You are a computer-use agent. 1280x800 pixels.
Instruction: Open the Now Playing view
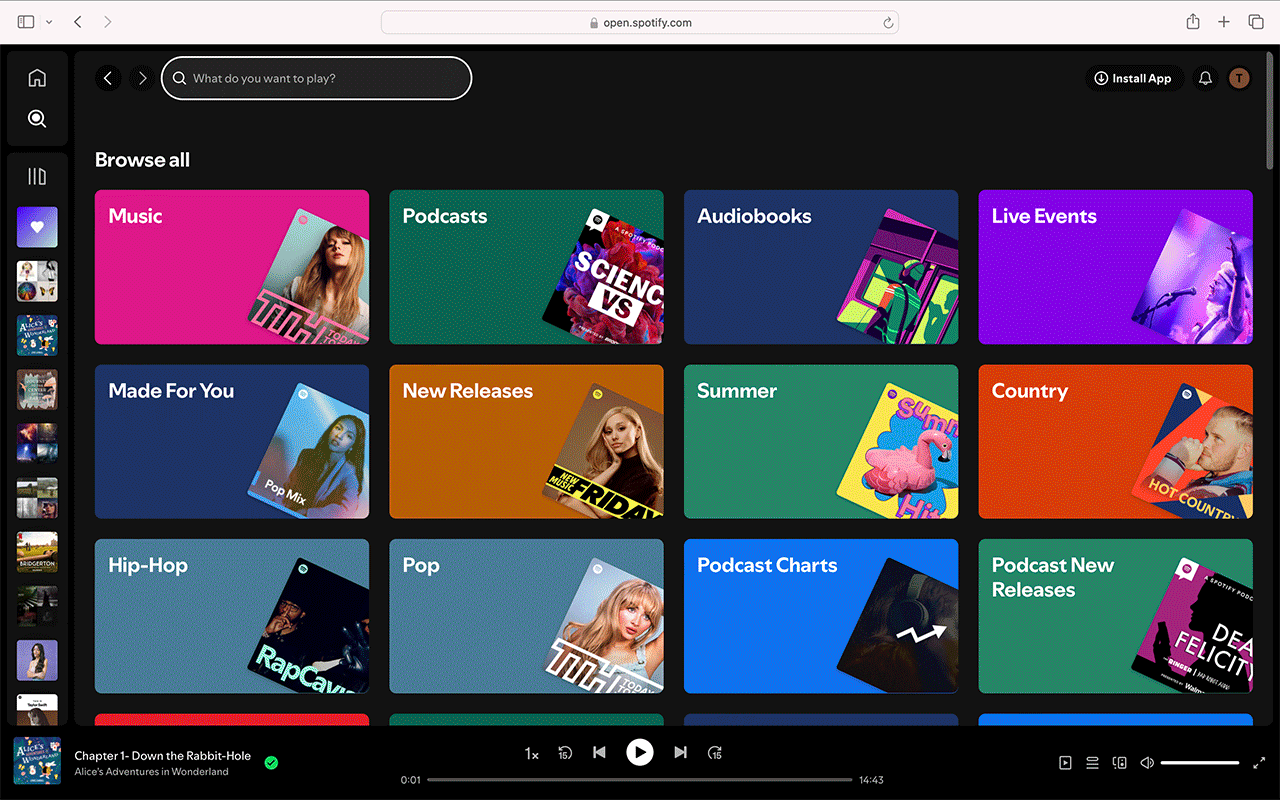pyautogui.click(x=1065, y=762)
